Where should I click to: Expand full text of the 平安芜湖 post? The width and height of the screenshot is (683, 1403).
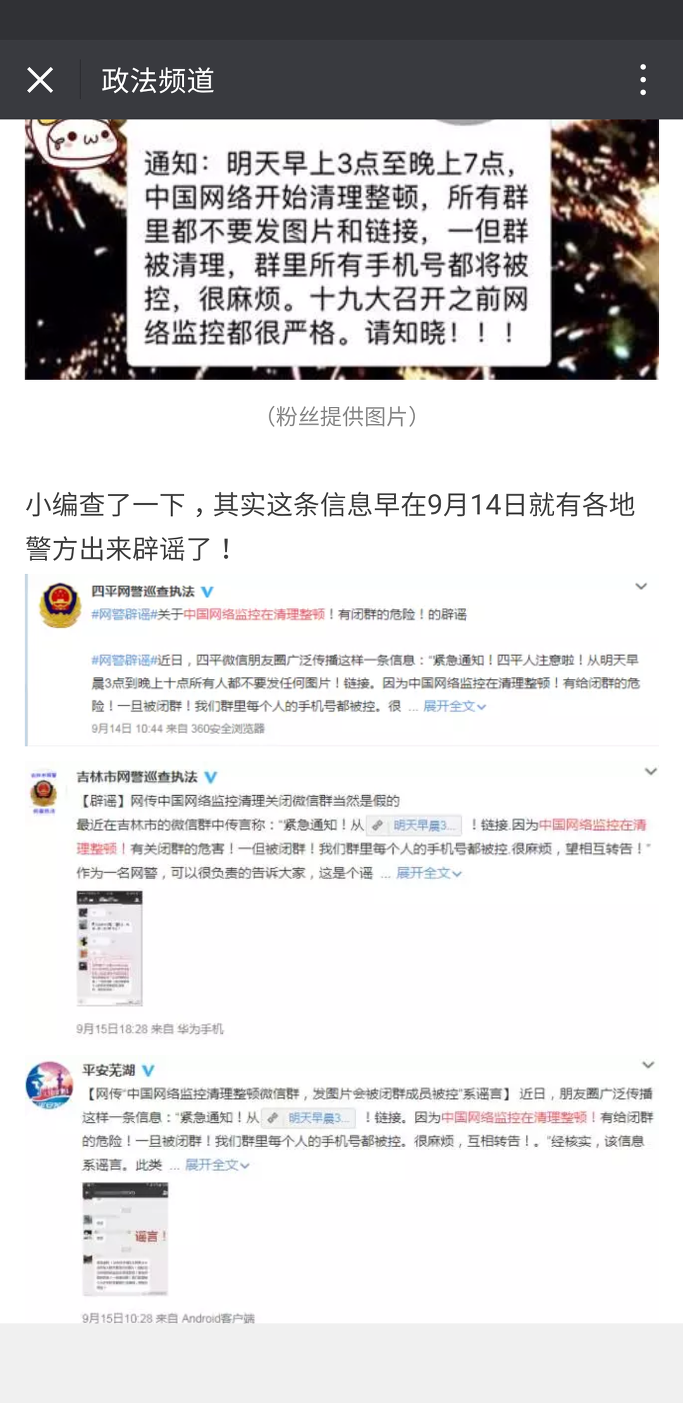coord(217,1165)
